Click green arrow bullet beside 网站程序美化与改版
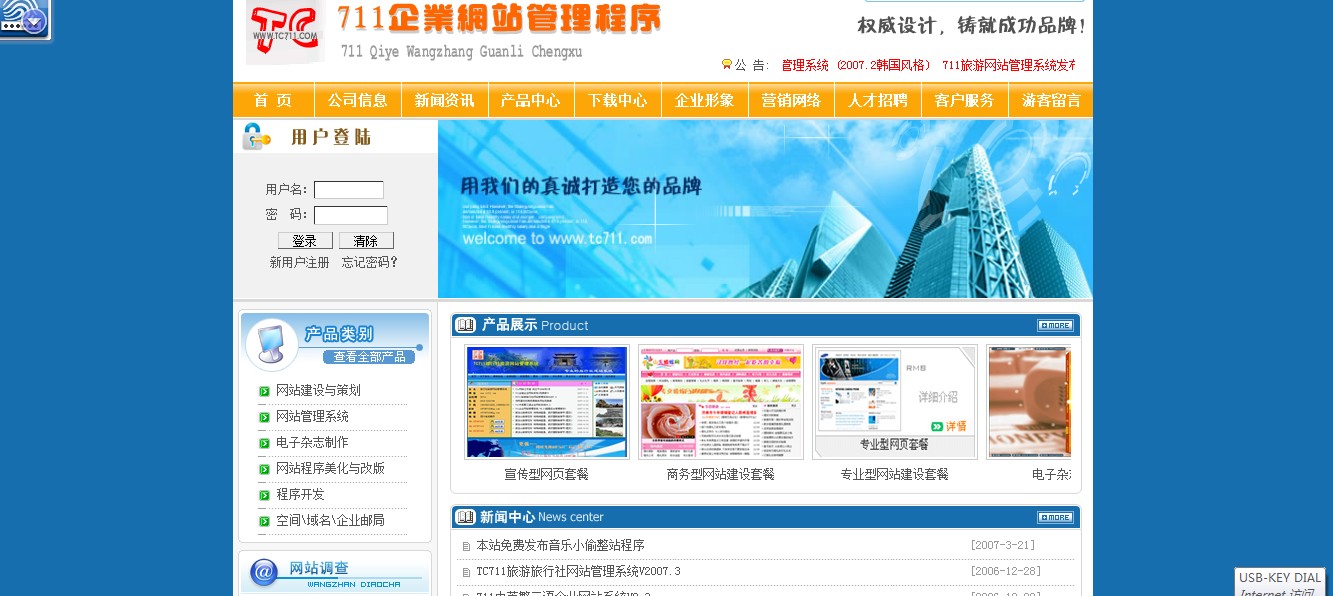1333x596 pixels. tap(264, 469)
